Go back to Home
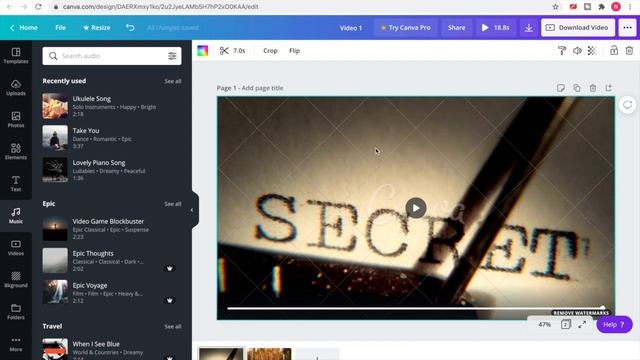The width and height of the screenshot is (640, 360). (x=24, y=28)
